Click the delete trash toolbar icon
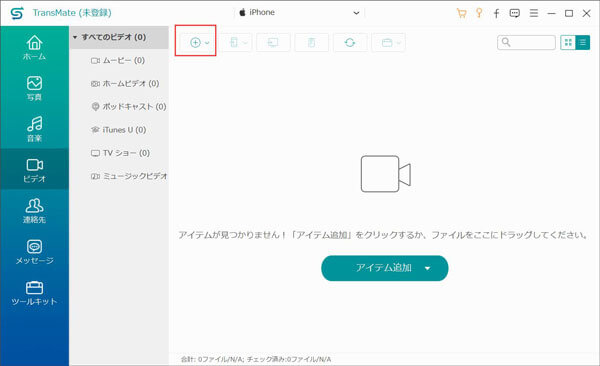The image size is (600, 366). point(311,42)
